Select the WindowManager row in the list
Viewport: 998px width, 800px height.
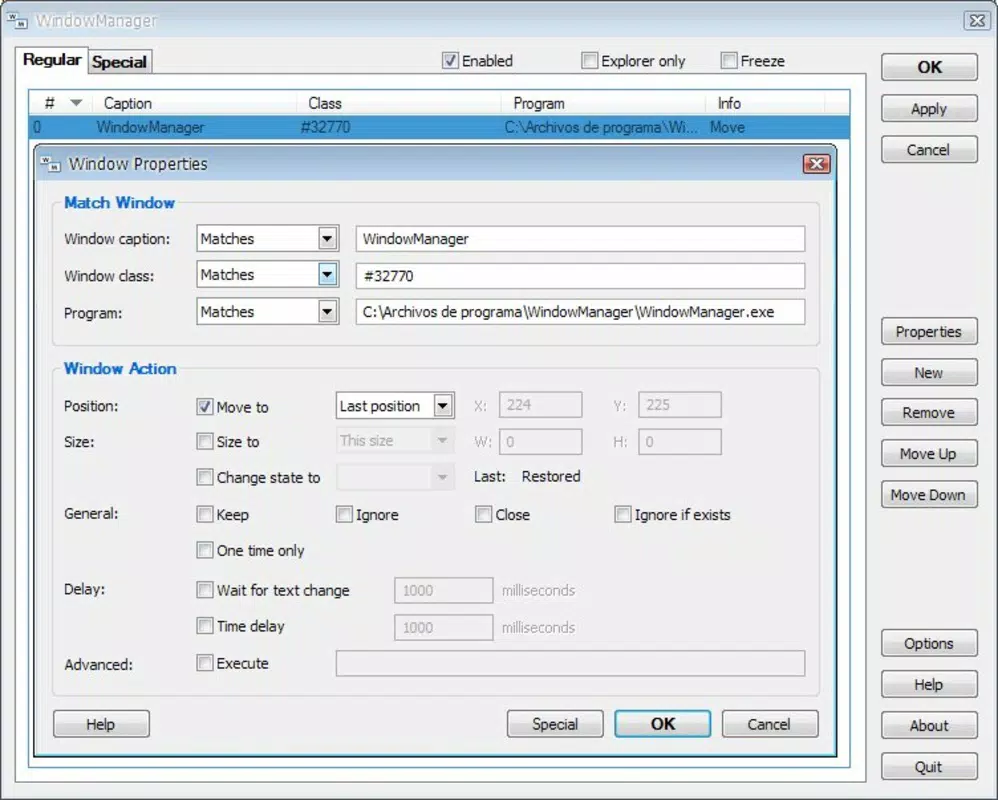439,127
